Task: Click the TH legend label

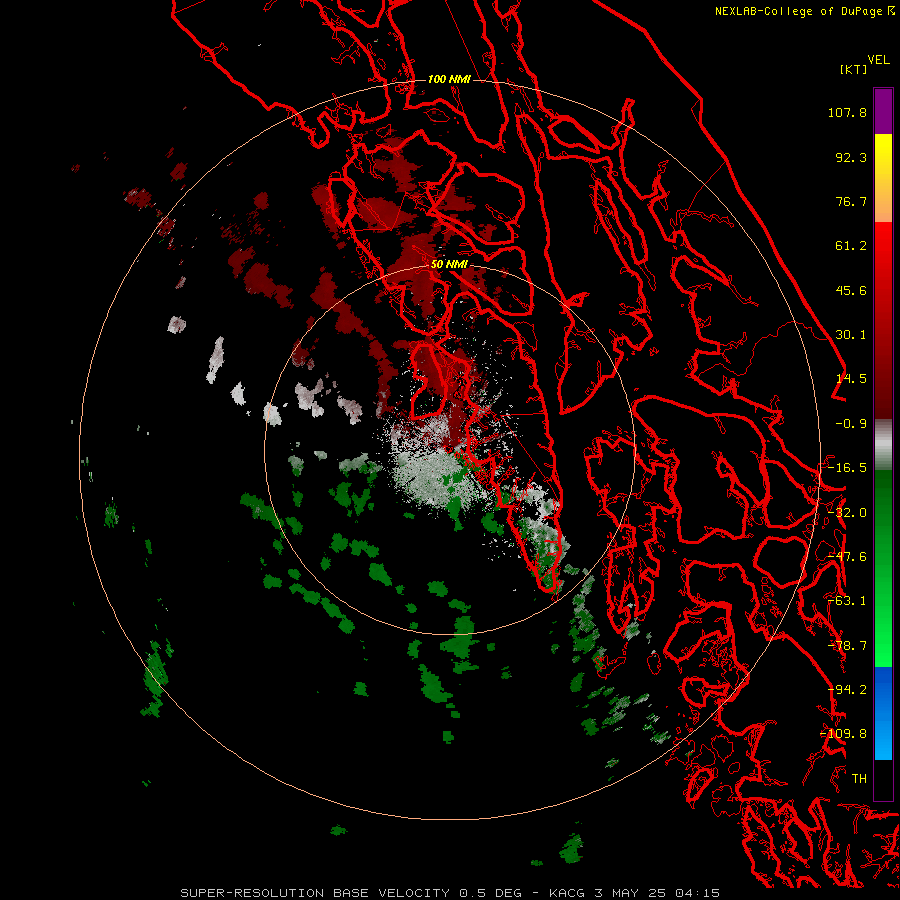Action: tap(859, 779)
